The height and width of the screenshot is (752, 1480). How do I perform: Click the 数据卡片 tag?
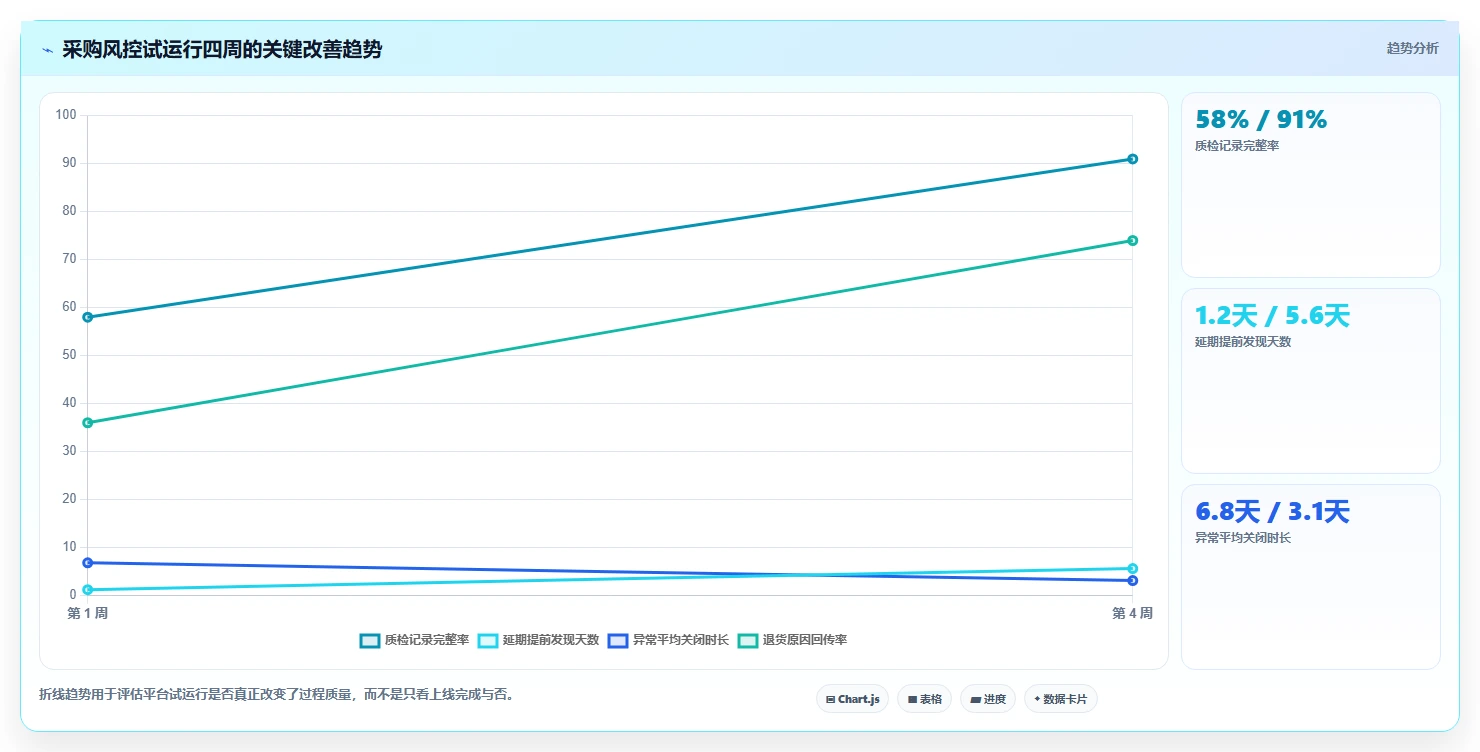pos(1060,699)
